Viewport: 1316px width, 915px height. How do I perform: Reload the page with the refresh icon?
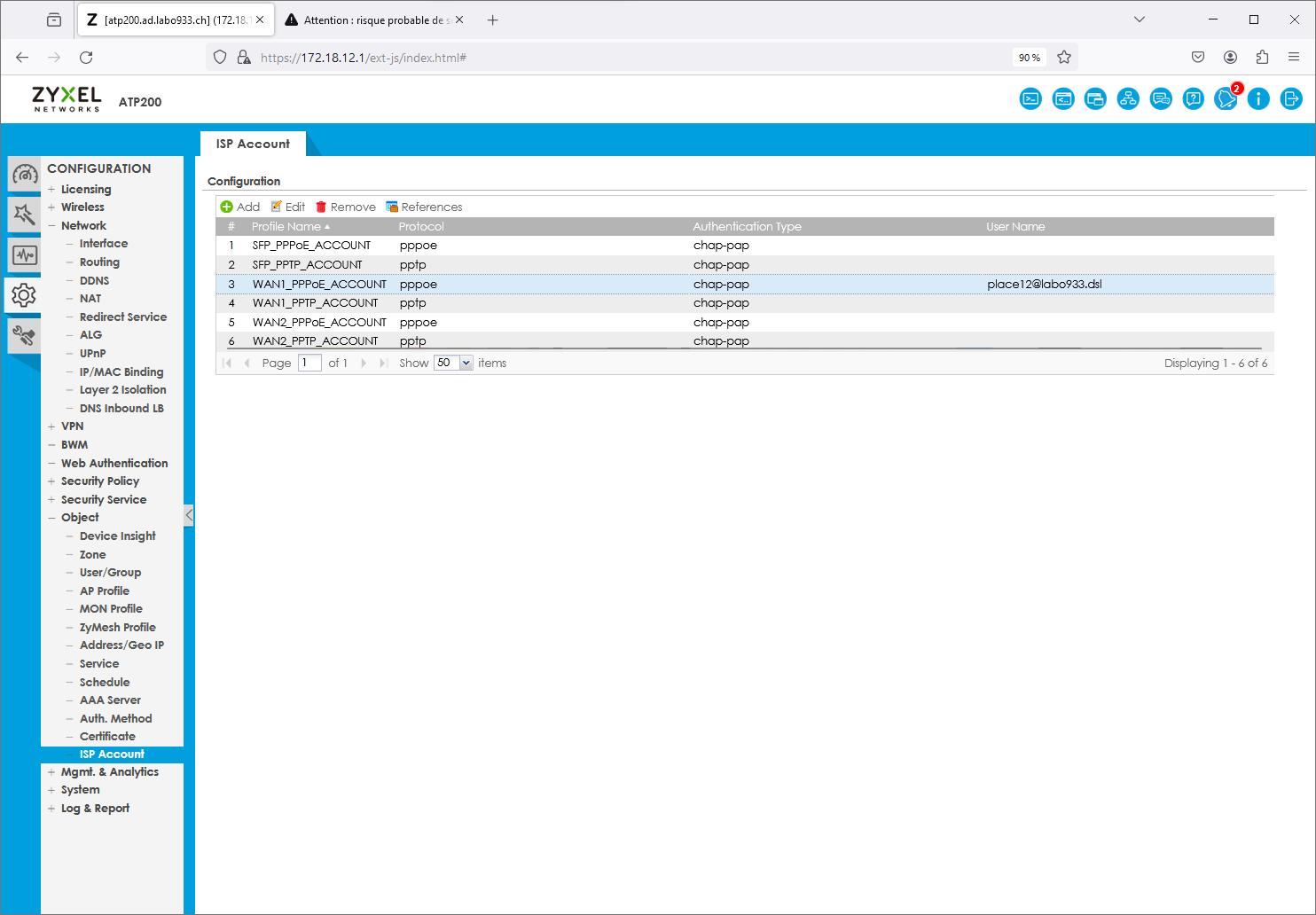(x=86, y=57)
